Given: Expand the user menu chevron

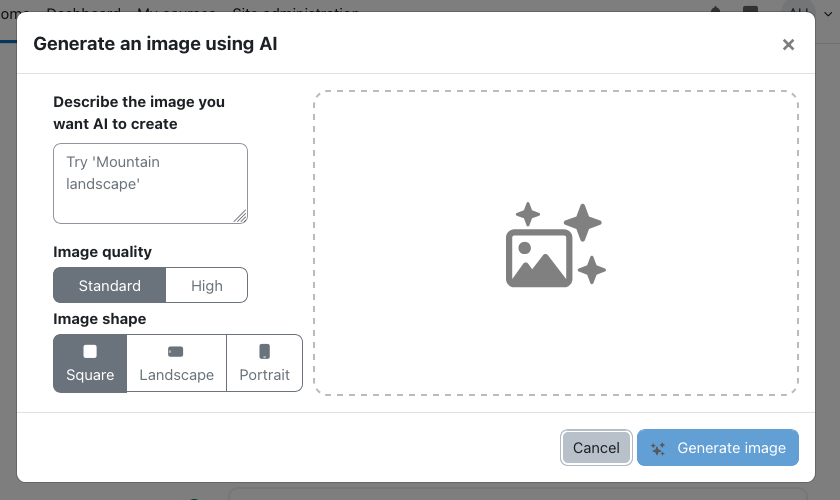Looking at the screenshot, I should pos(828,14).
